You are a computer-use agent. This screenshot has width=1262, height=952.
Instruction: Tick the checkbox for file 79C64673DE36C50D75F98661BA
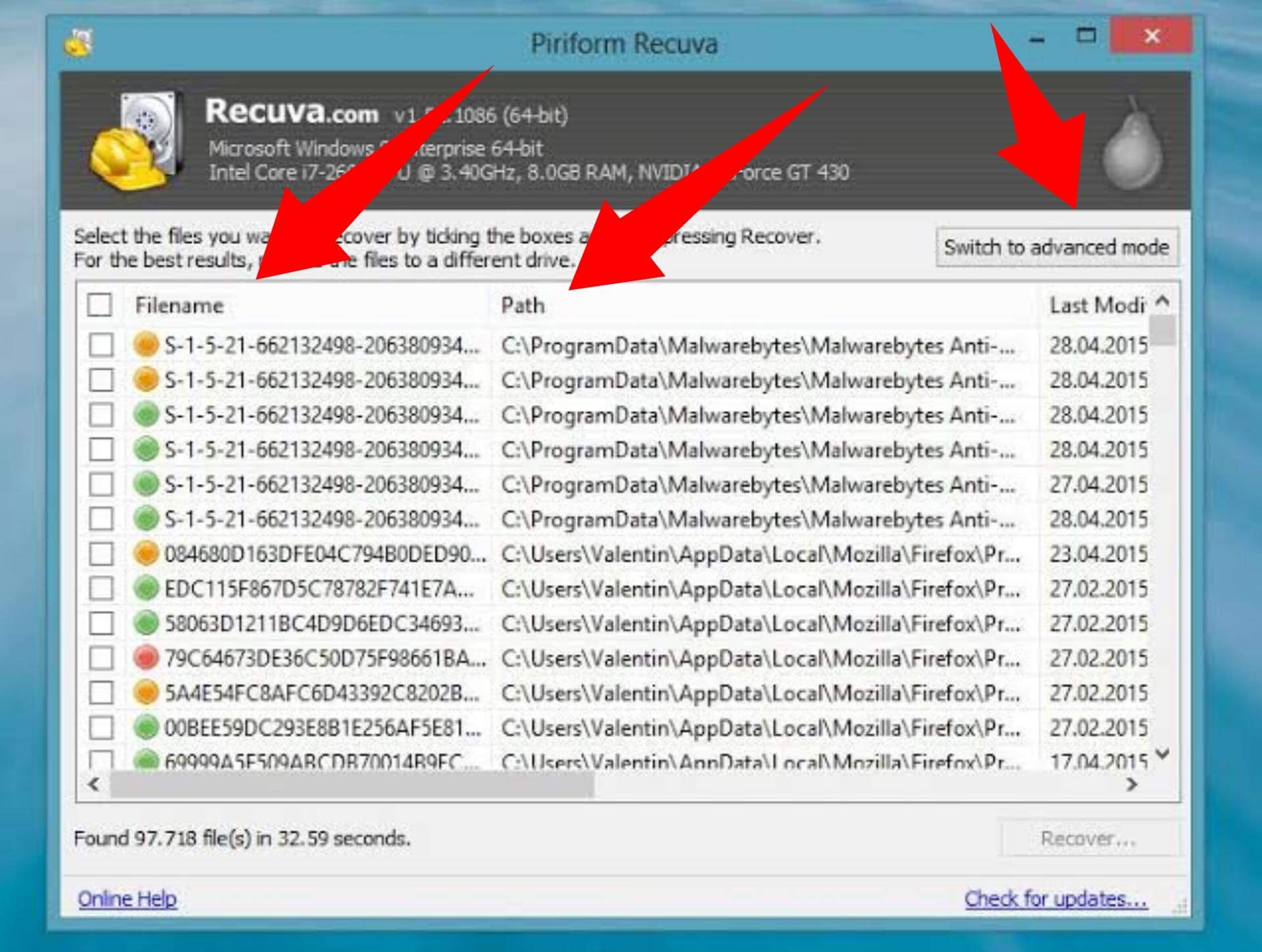pyautogui.click(x=101, y=658)
